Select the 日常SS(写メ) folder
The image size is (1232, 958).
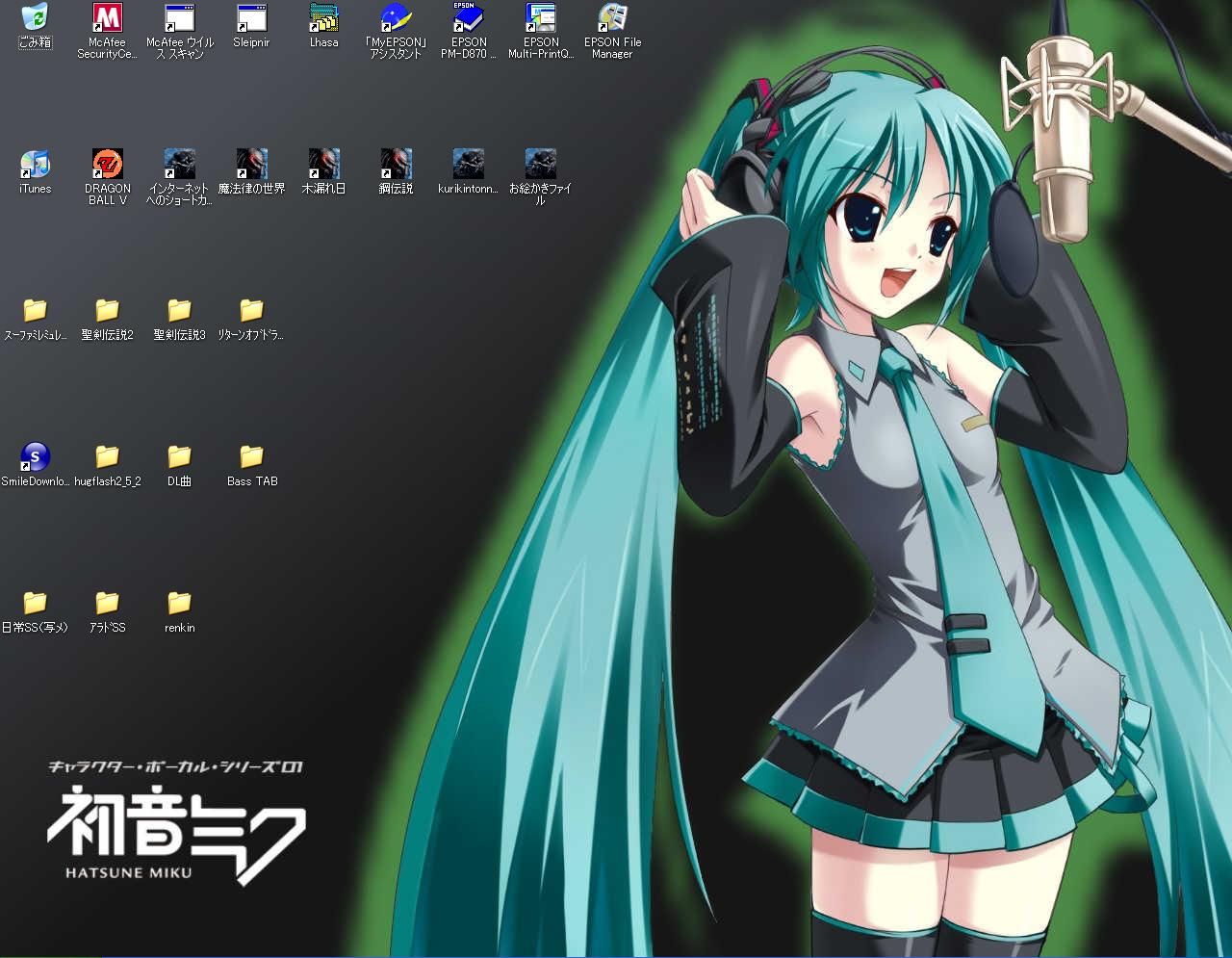click(x=35, y=611)
